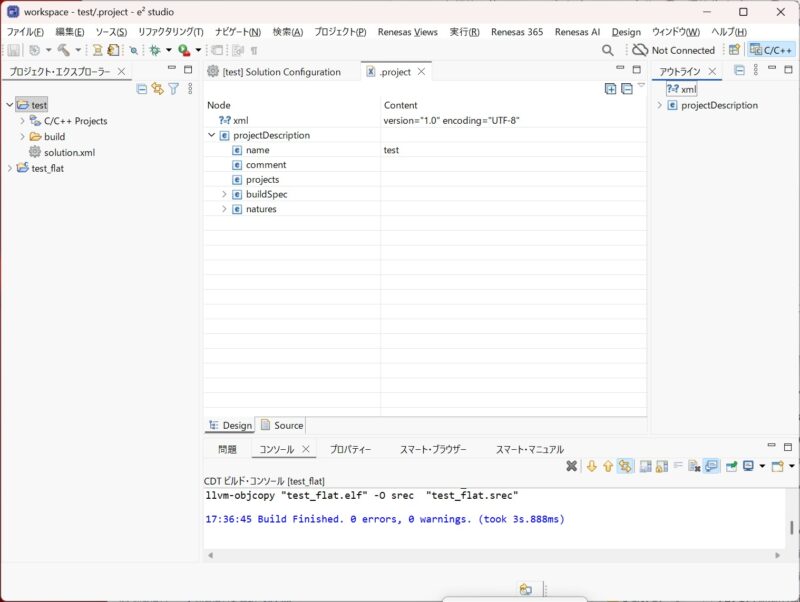Toggle Link with Editor in Project Explorer
Screen dimensions: 800x602
157,89
